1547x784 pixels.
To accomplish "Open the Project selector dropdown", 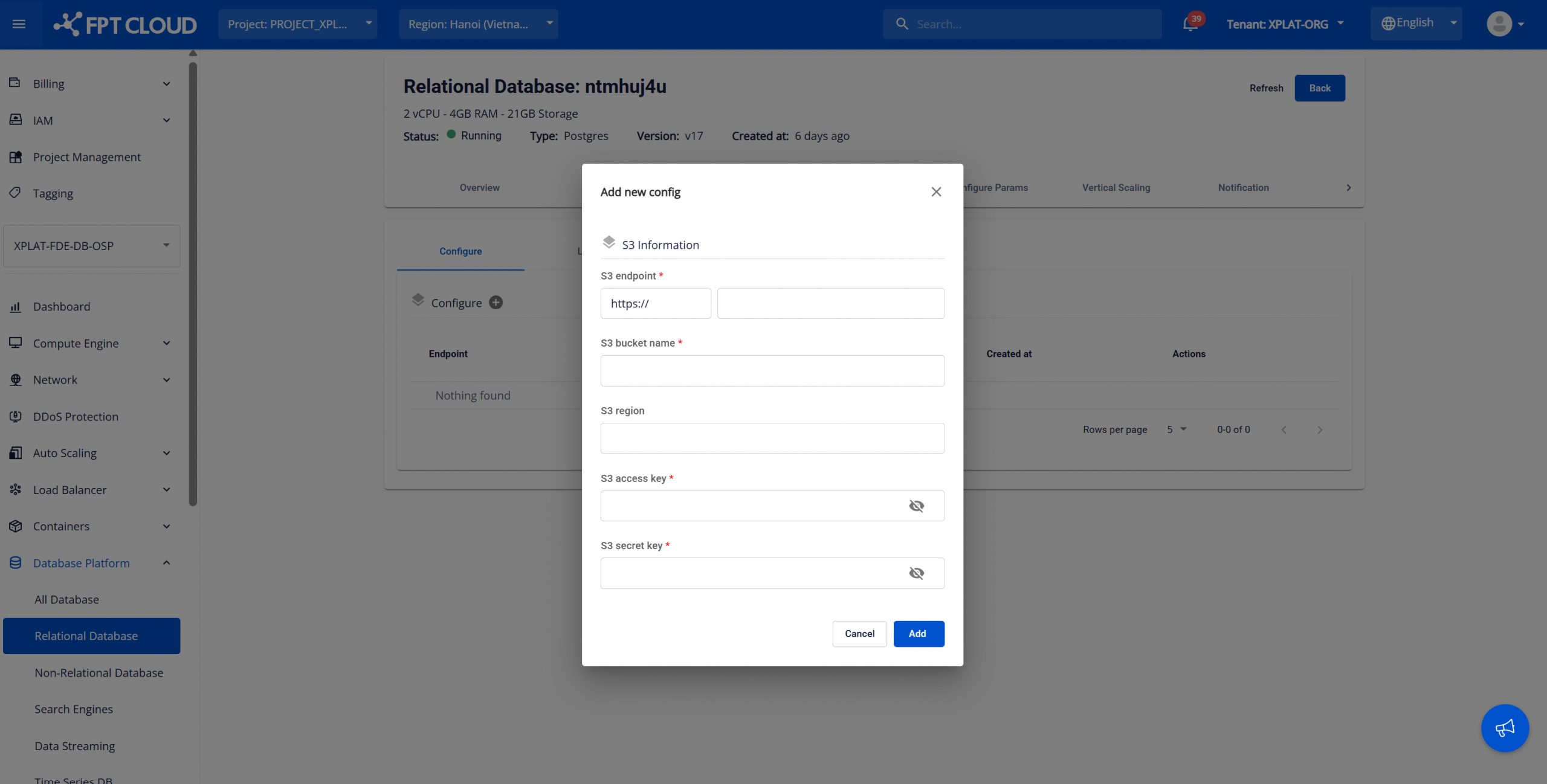I will point(297,24).
